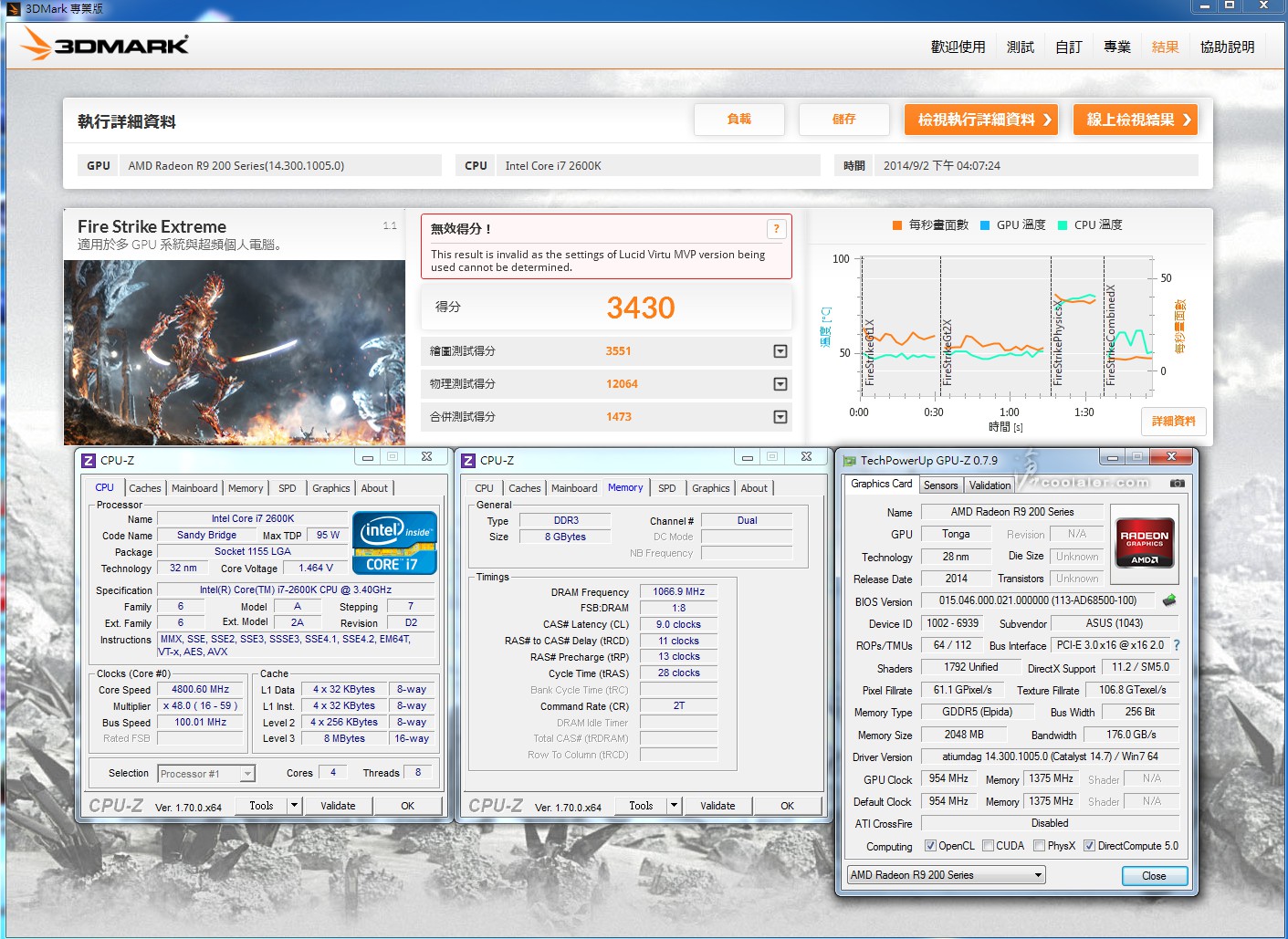Open Tools dropdown arrow in left CPU-Z
The height and width of the screenshot is (939, 1288).
(x=294, y=806)
